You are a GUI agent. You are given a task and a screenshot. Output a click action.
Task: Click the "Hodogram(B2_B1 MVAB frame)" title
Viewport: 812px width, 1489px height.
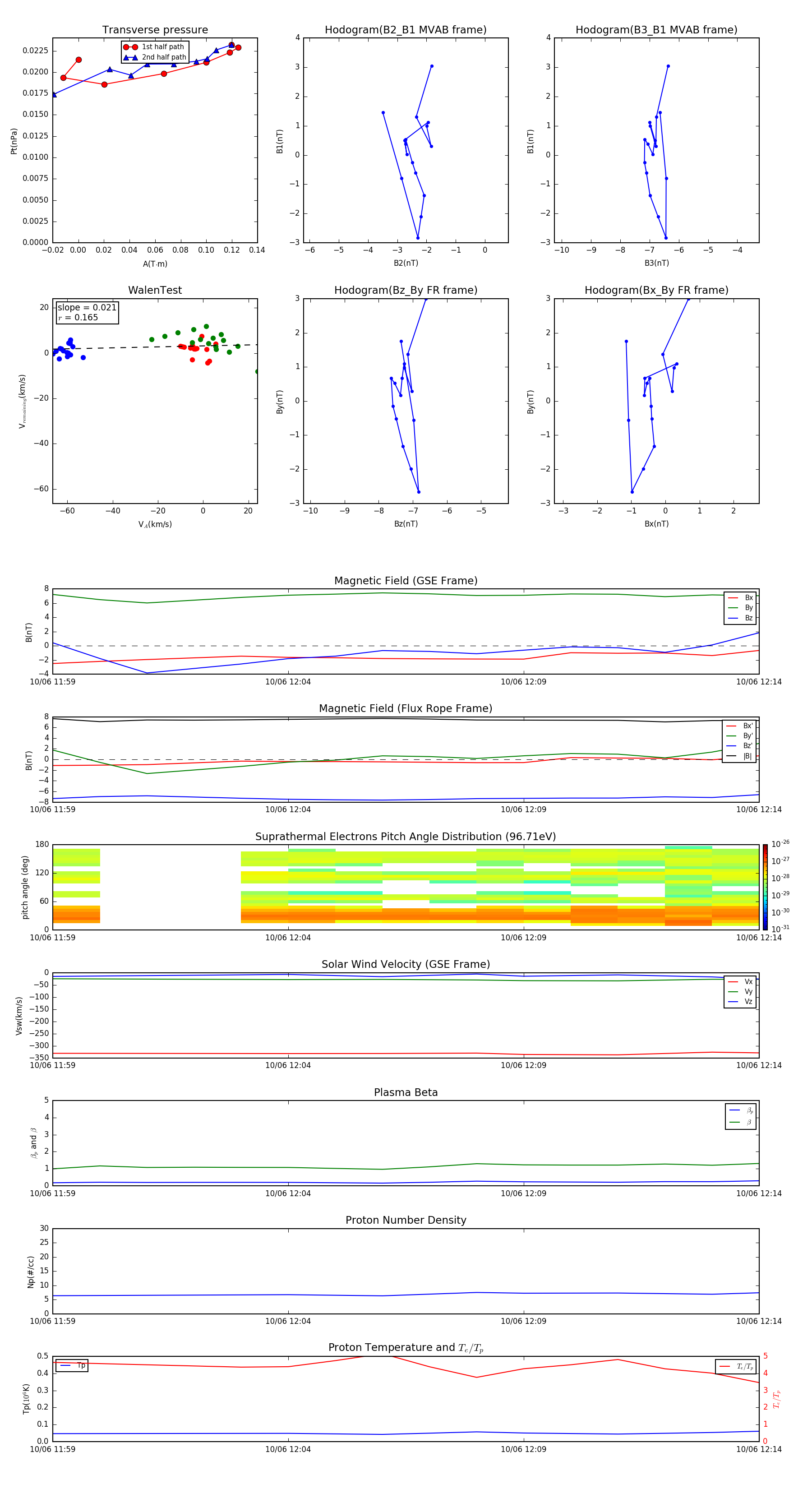[406, 30]
